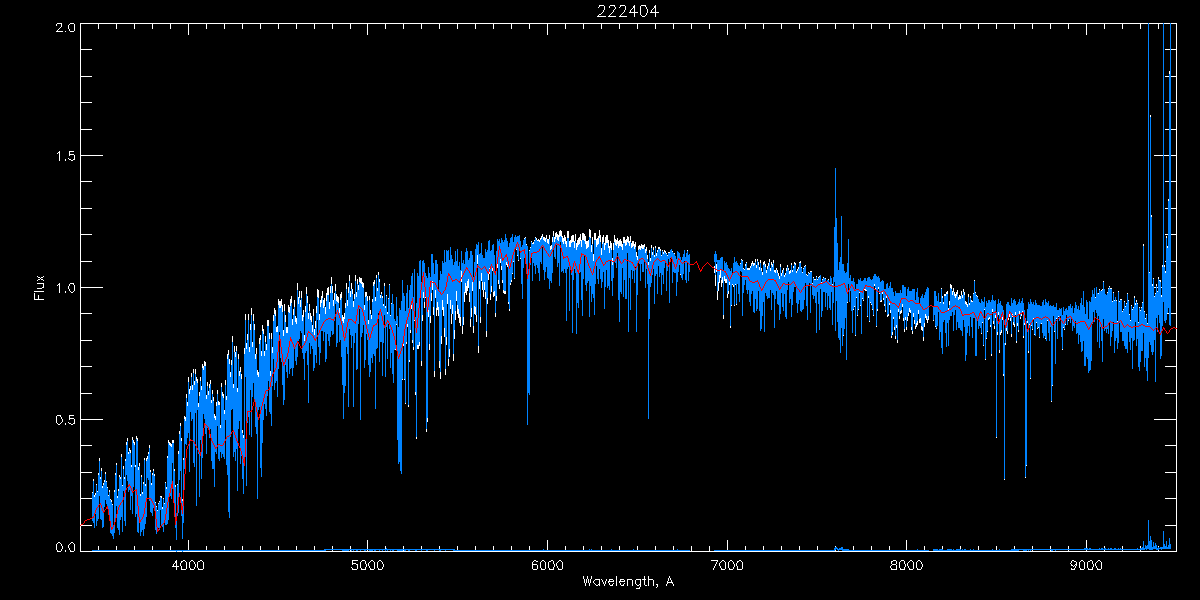Click the 4000 wavelength tick label
This screenshot has height=600, width=1200.
tap(188, 565)
